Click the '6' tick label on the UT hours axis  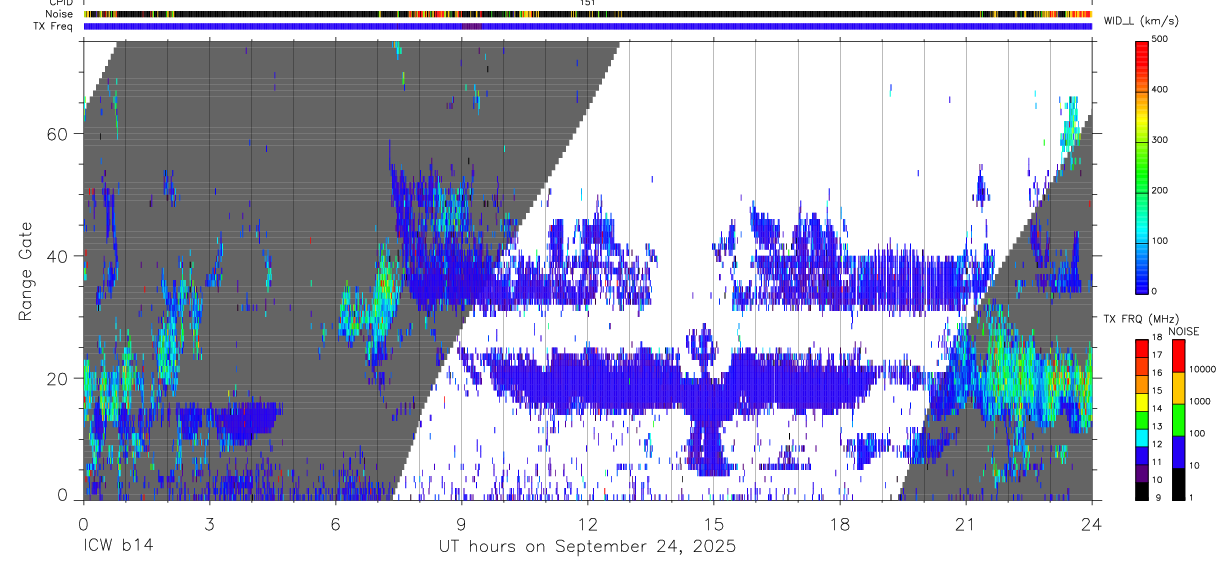[335, 524]
